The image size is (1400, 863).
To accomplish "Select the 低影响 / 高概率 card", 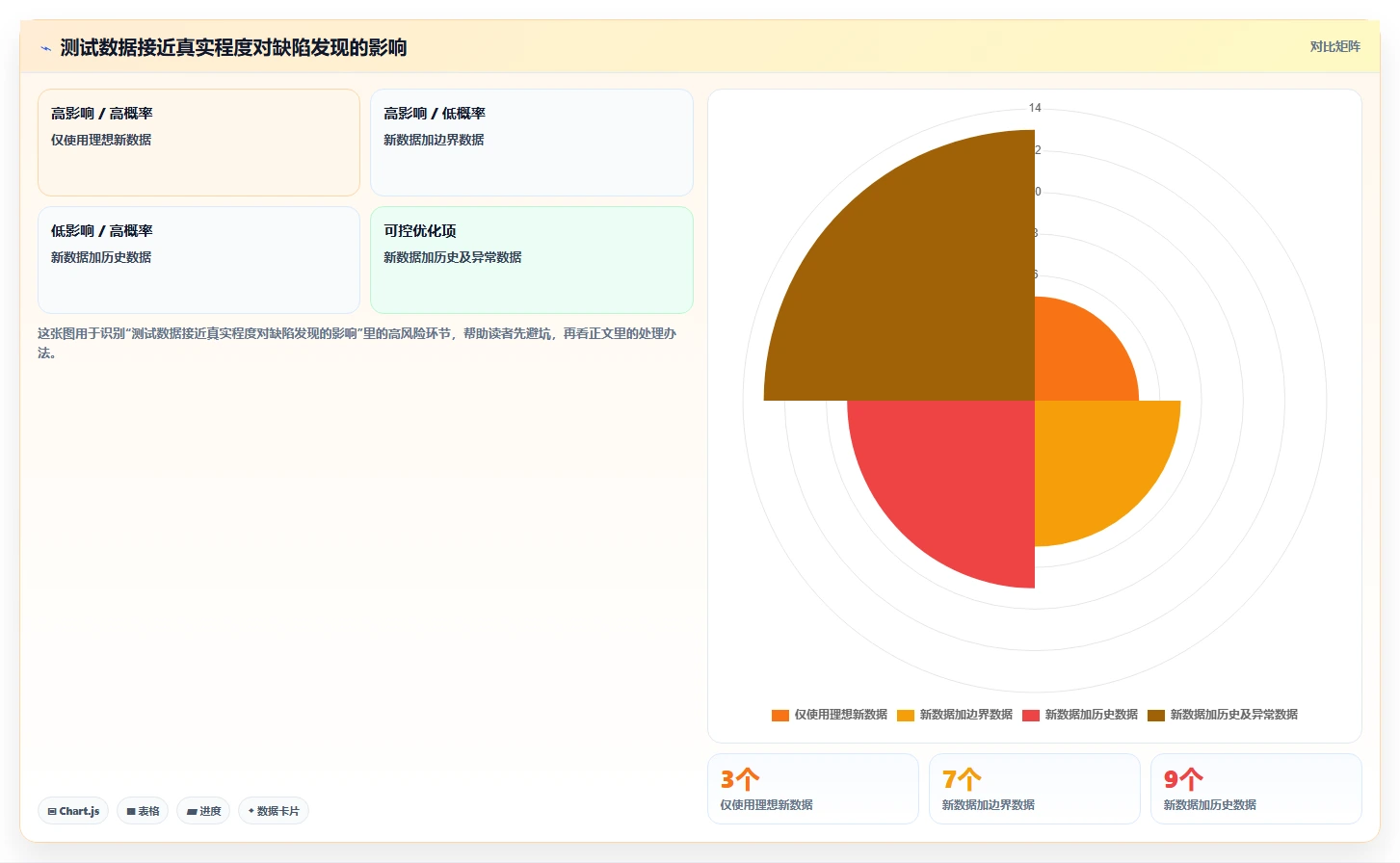I will [x=198, y=260].
